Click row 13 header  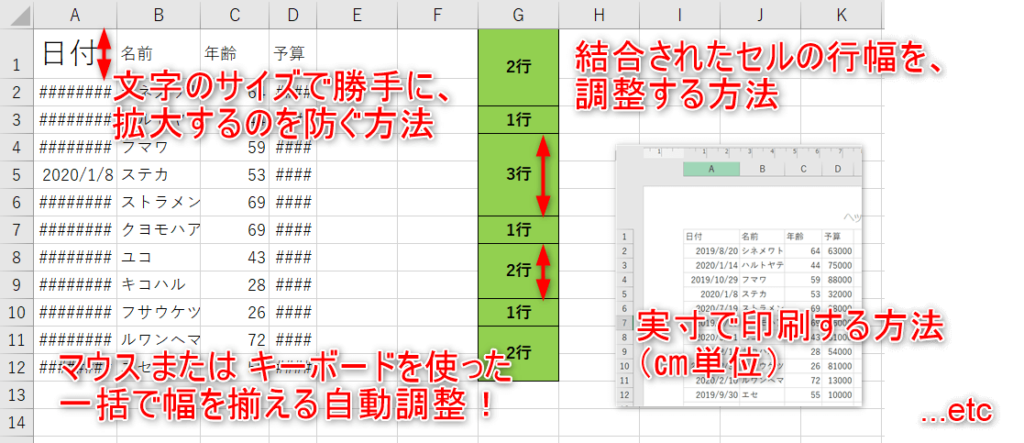(x=17, y=393)
